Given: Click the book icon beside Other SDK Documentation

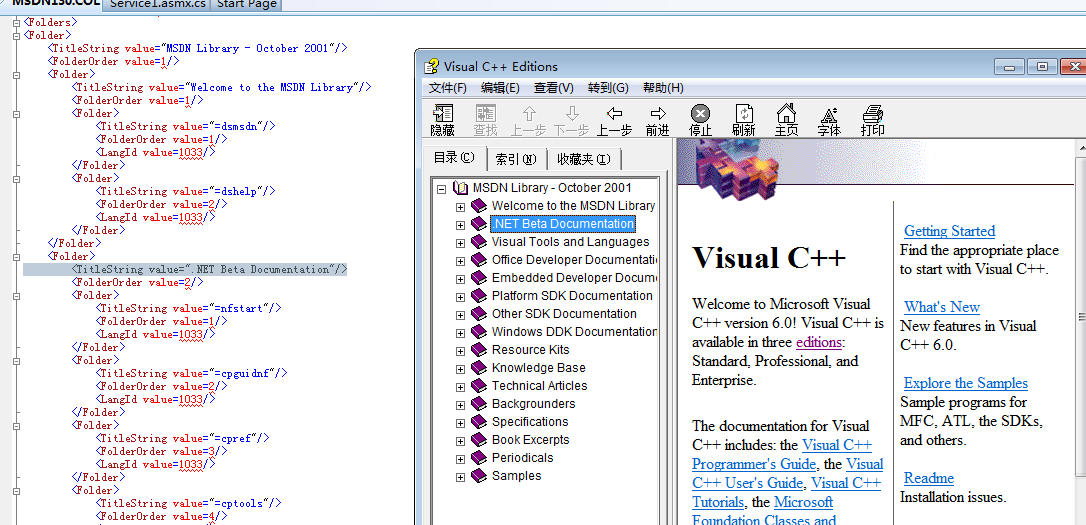Looking at the screenshot, I should 479,314.
